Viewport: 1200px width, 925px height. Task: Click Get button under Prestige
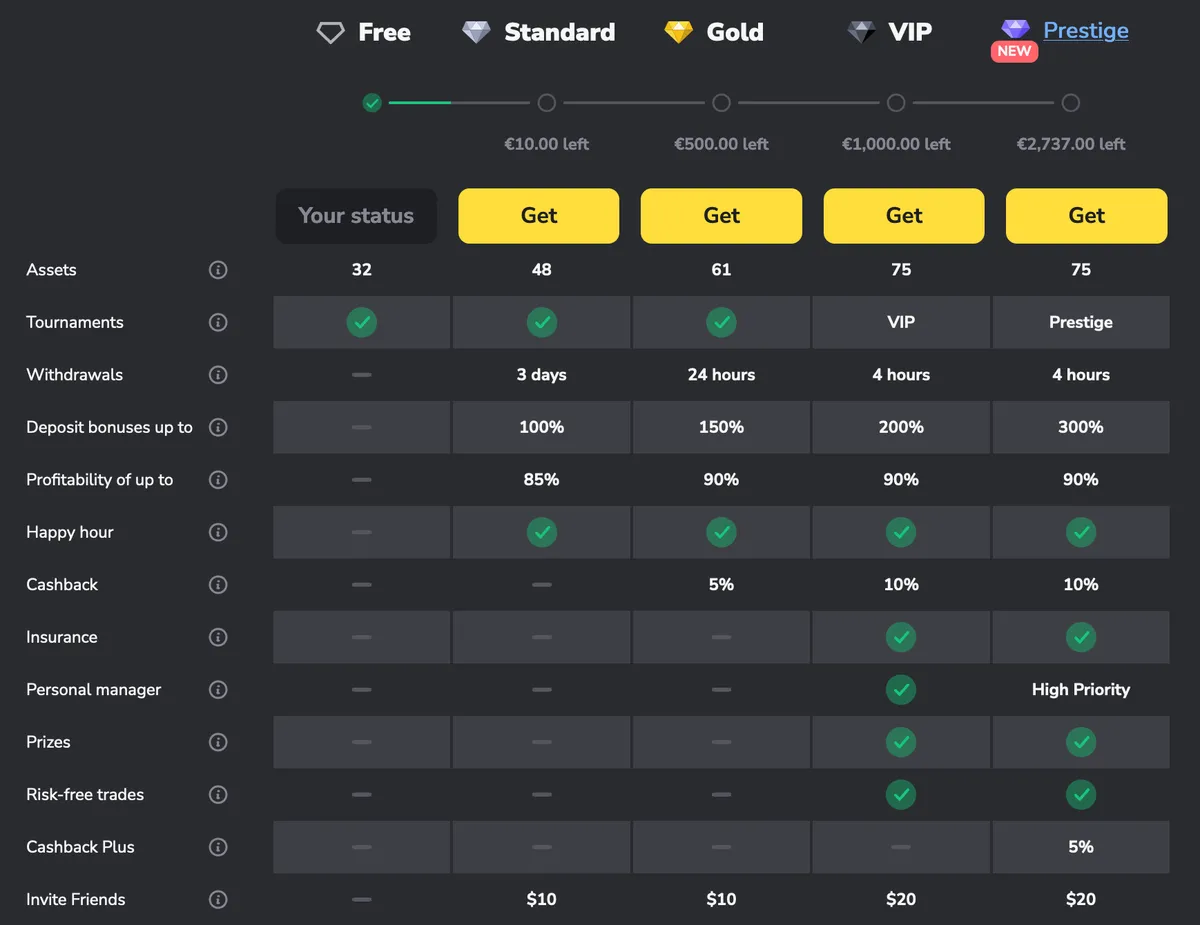[x=1086, y=216]
